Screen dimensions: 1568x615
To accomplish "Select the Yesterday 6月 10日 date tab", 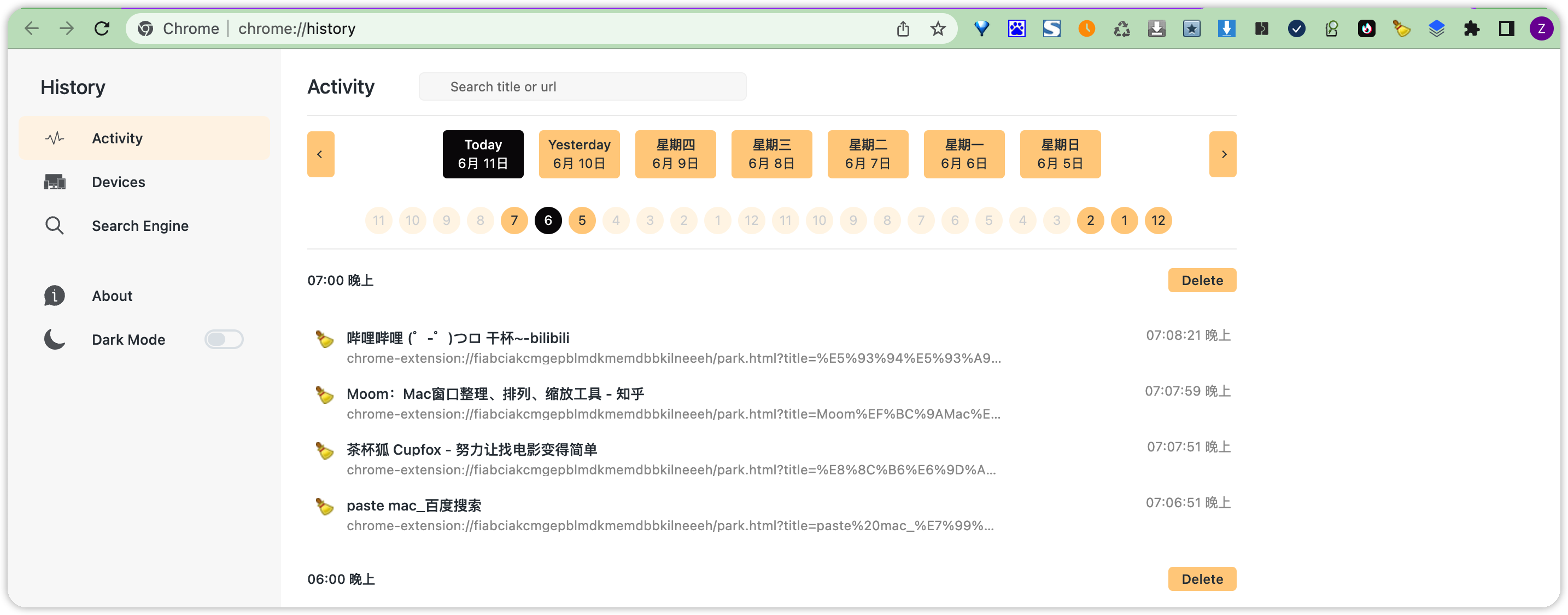I will pyautogui.click(x=579, y=154).
